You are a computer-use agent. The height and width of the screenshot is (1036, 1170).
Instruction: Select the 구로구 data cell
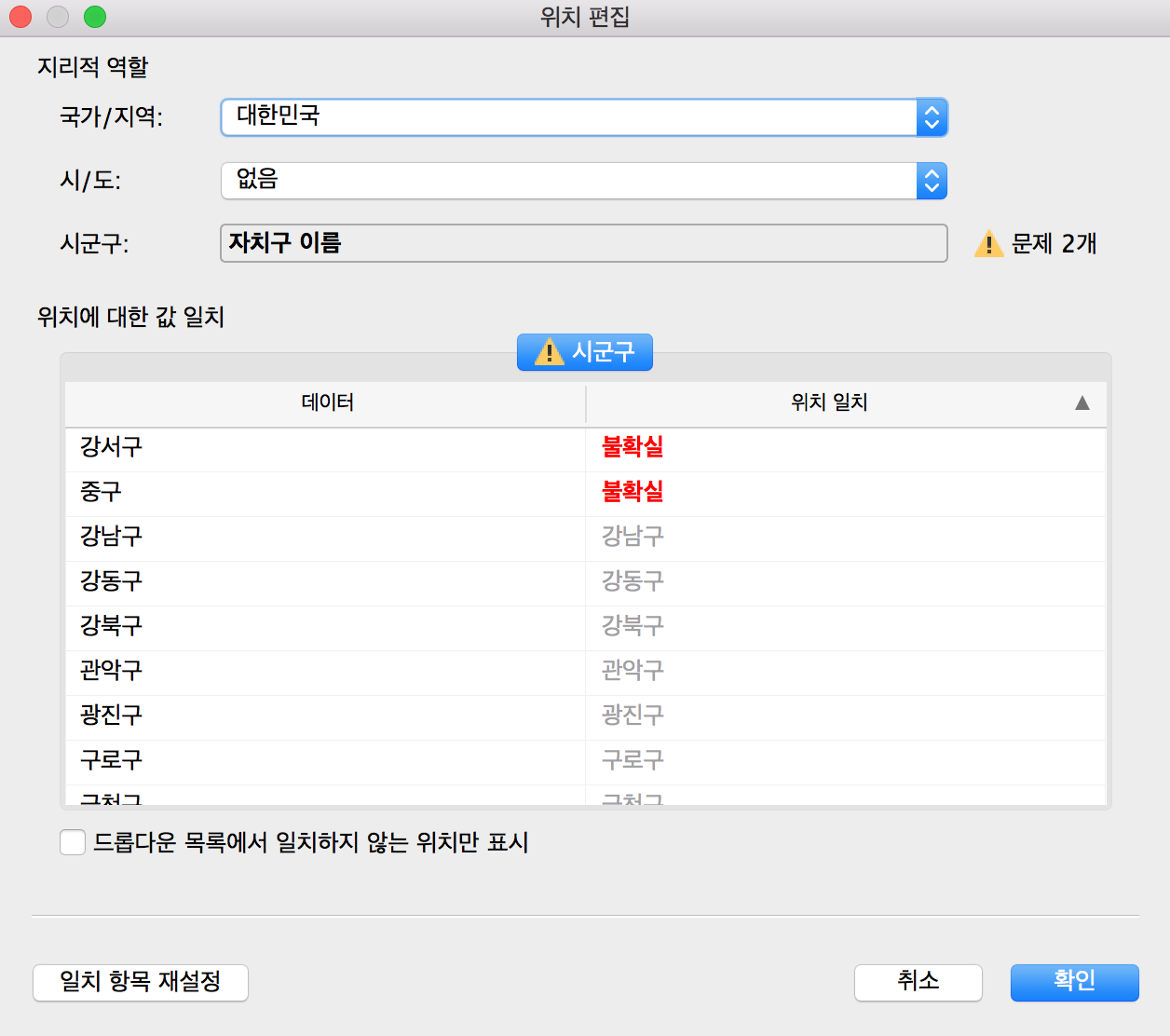[325, 760]
